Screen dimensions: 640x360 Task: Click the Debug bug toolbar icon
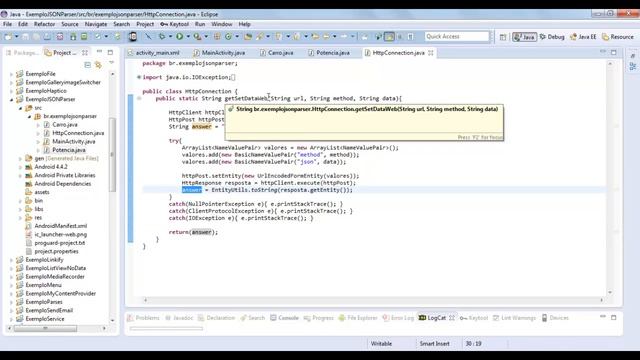[162, 37]
